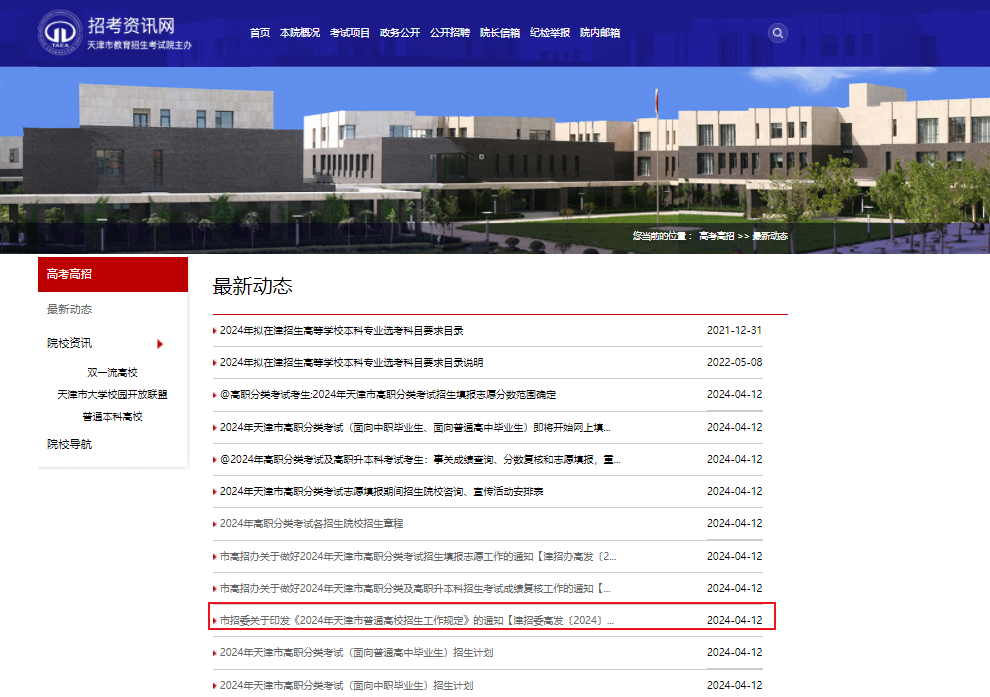Select 普通本科高校 in the sidebar

click(x=112, y=416)
